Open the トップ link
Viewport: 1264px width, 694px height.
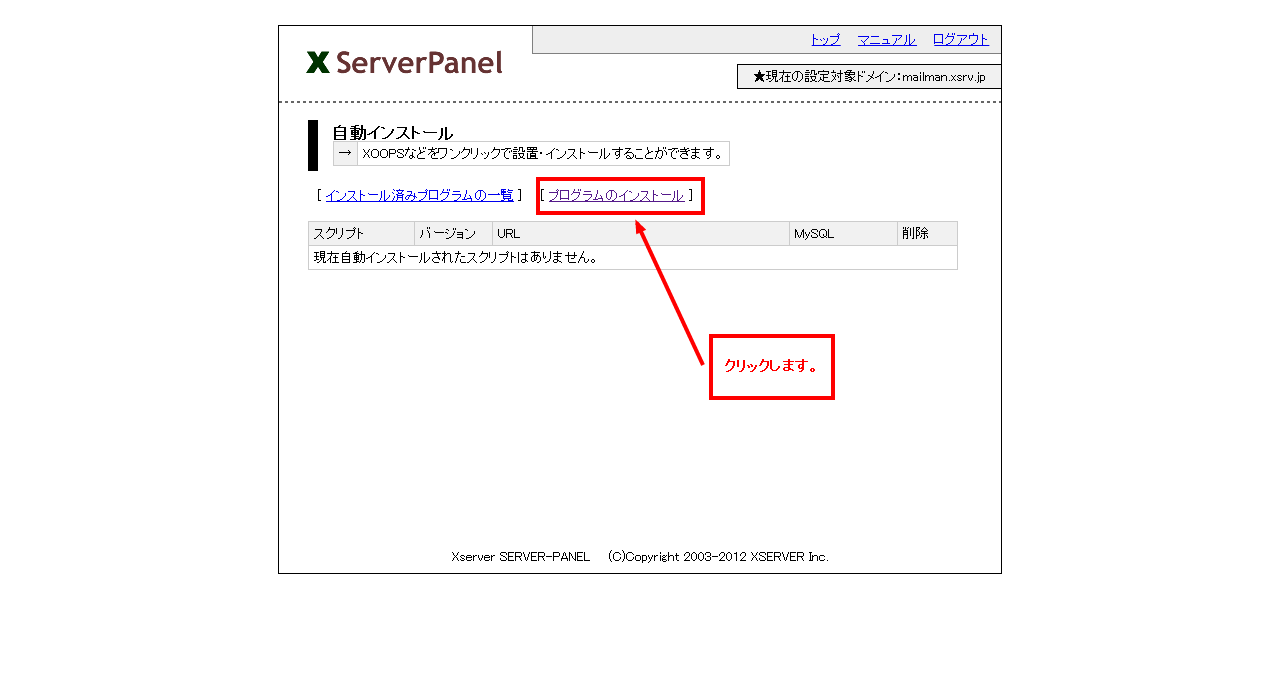coord(825,40)
